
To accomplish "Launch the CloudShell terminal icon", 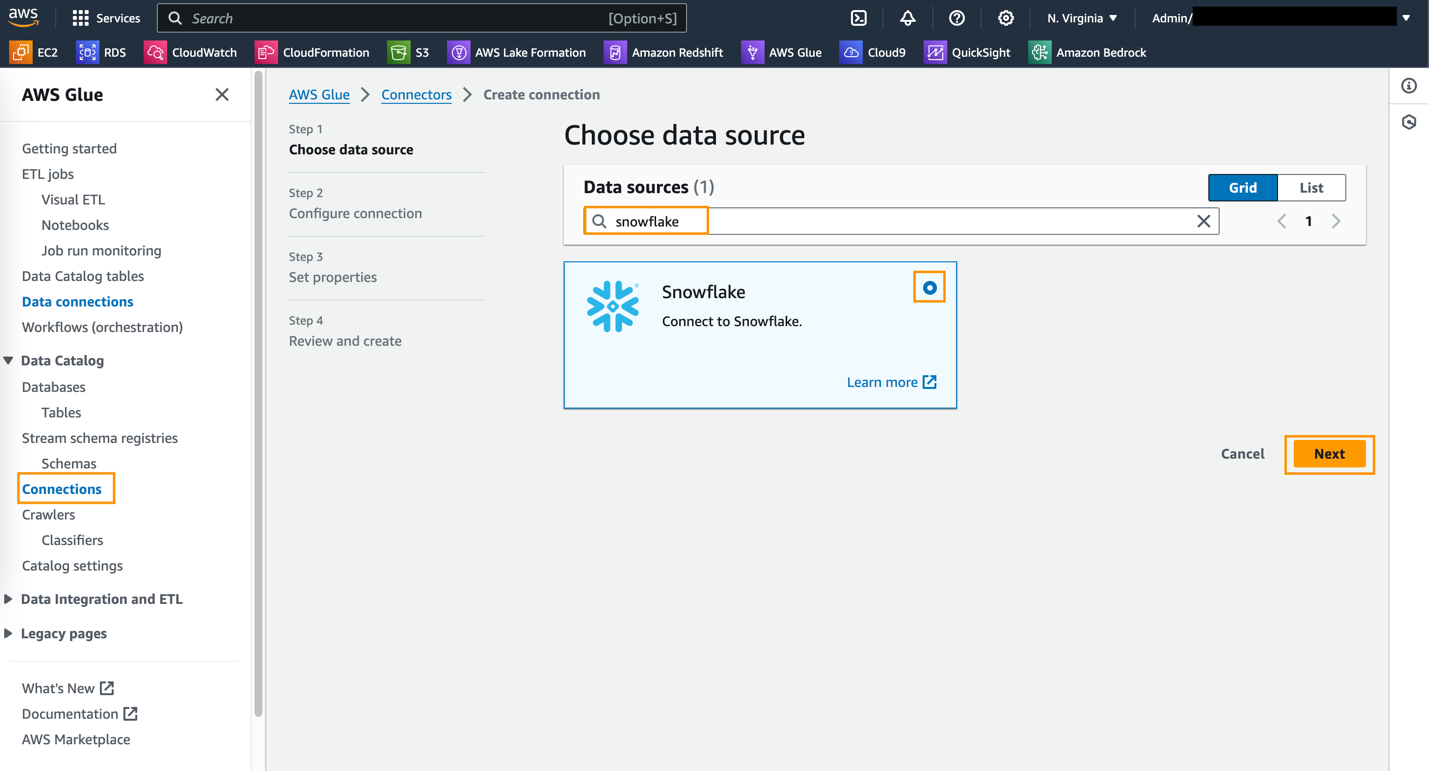I will [858, 18].
